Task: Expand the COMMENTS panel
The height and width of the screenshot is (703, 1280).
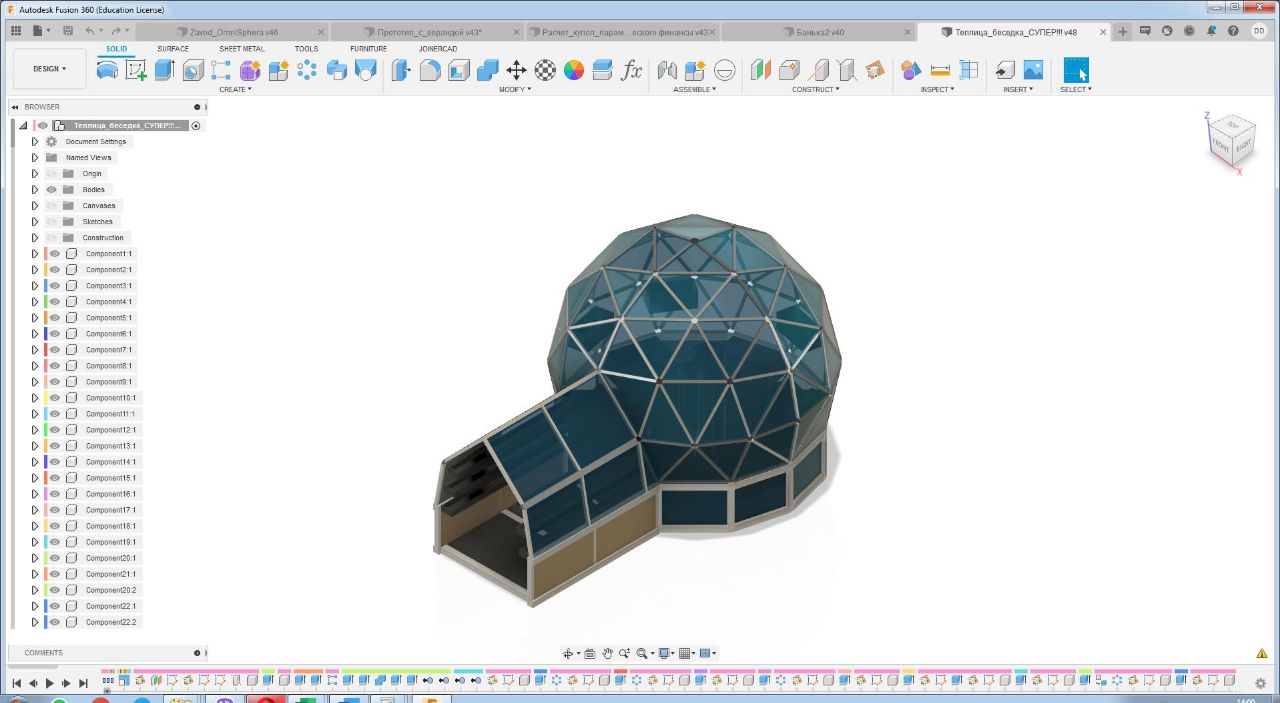Action: click(x=197, y=653)
